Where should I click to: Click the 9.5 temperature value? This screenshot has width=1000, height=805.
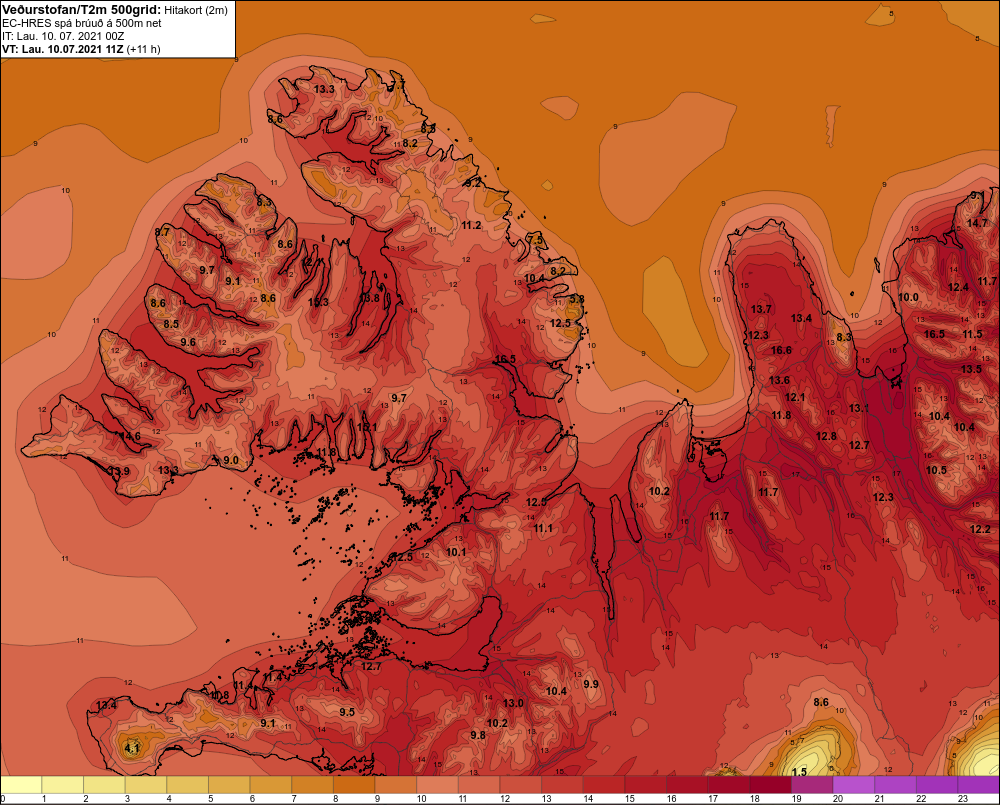click(x=347, y=712)
